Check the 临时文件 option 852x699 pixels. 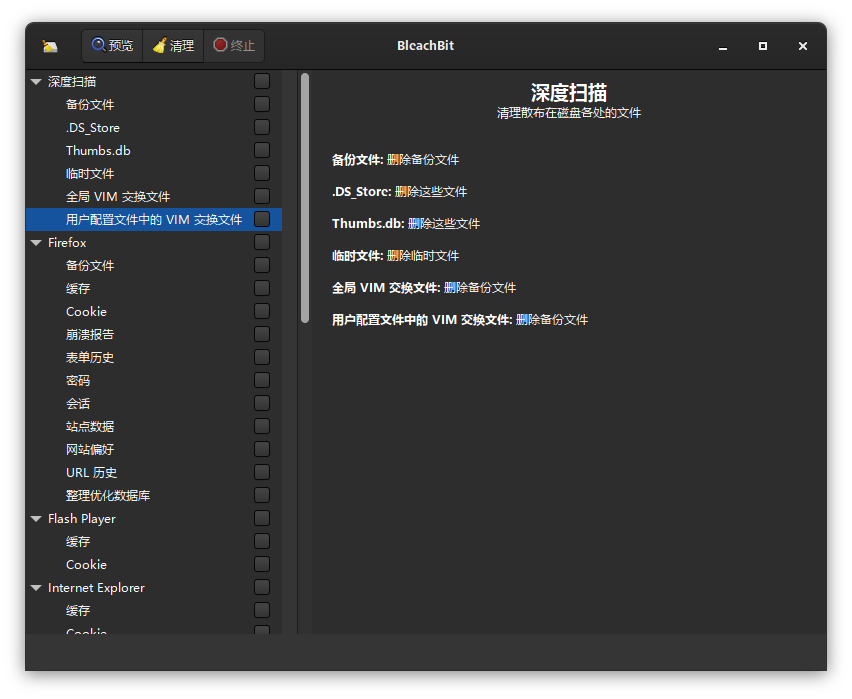(x=261, y=172)
